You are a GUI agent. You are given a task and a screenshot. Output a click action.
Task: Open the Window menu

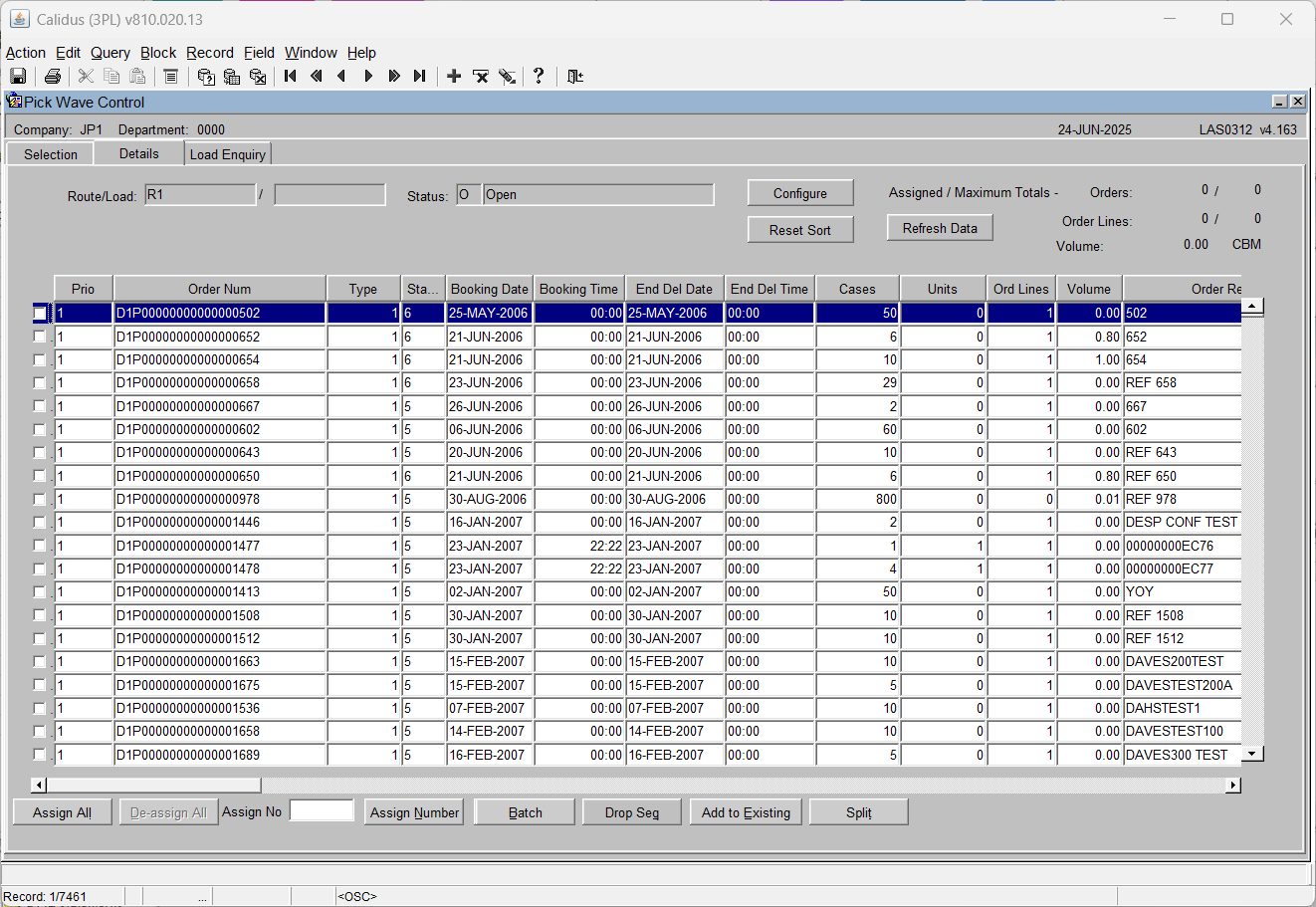click(x=311, y=53)
